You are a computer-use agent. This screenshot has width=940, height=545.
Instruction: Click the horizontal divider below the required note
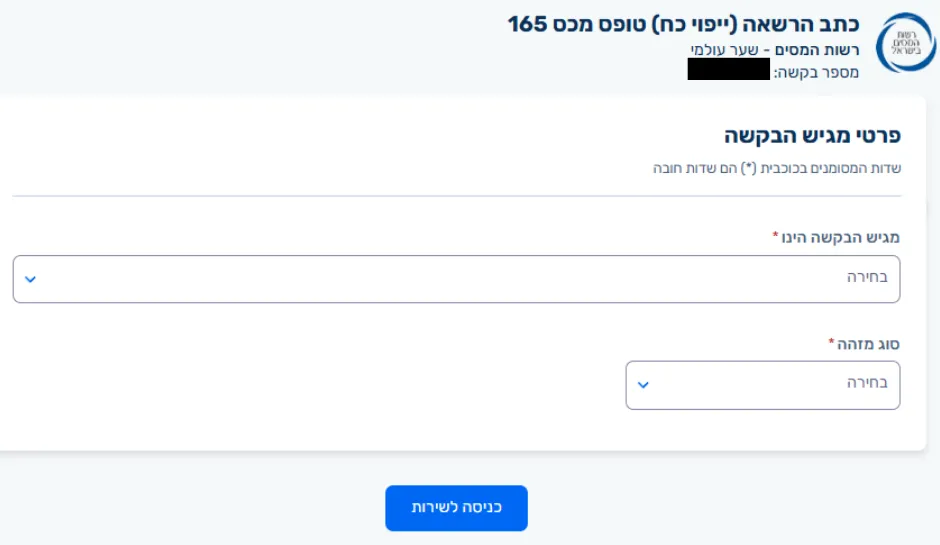(x=456, y=196)
